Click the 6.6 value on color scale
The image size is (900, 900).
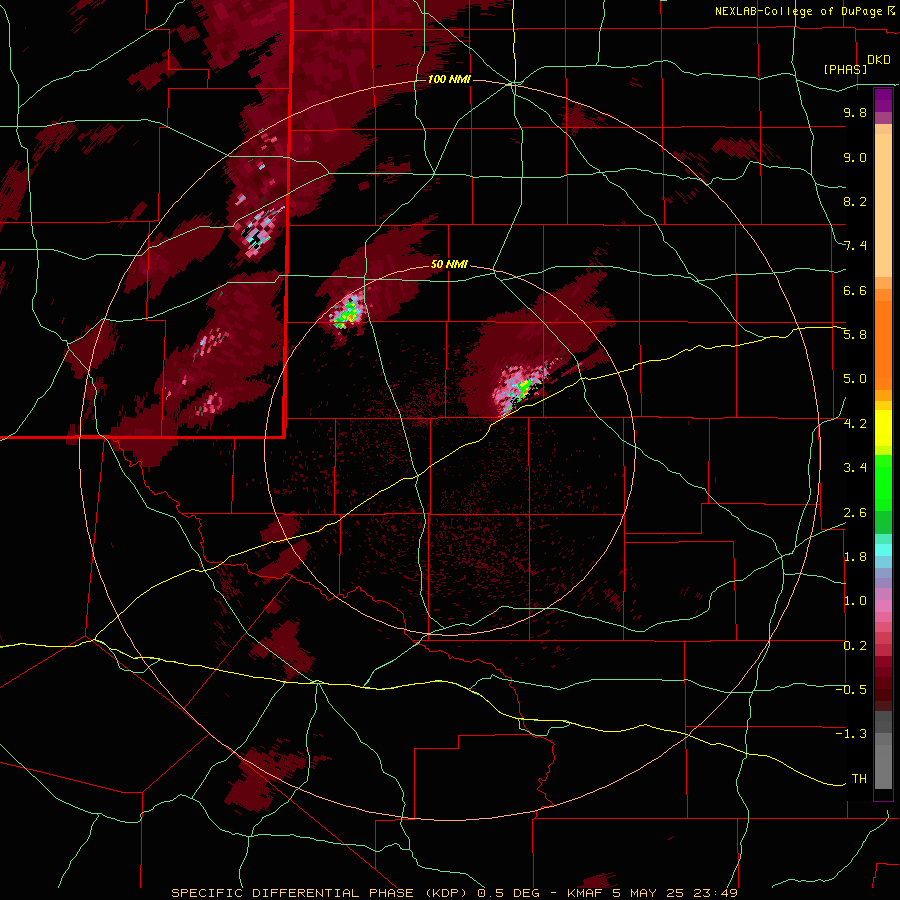tap(855, 290)
